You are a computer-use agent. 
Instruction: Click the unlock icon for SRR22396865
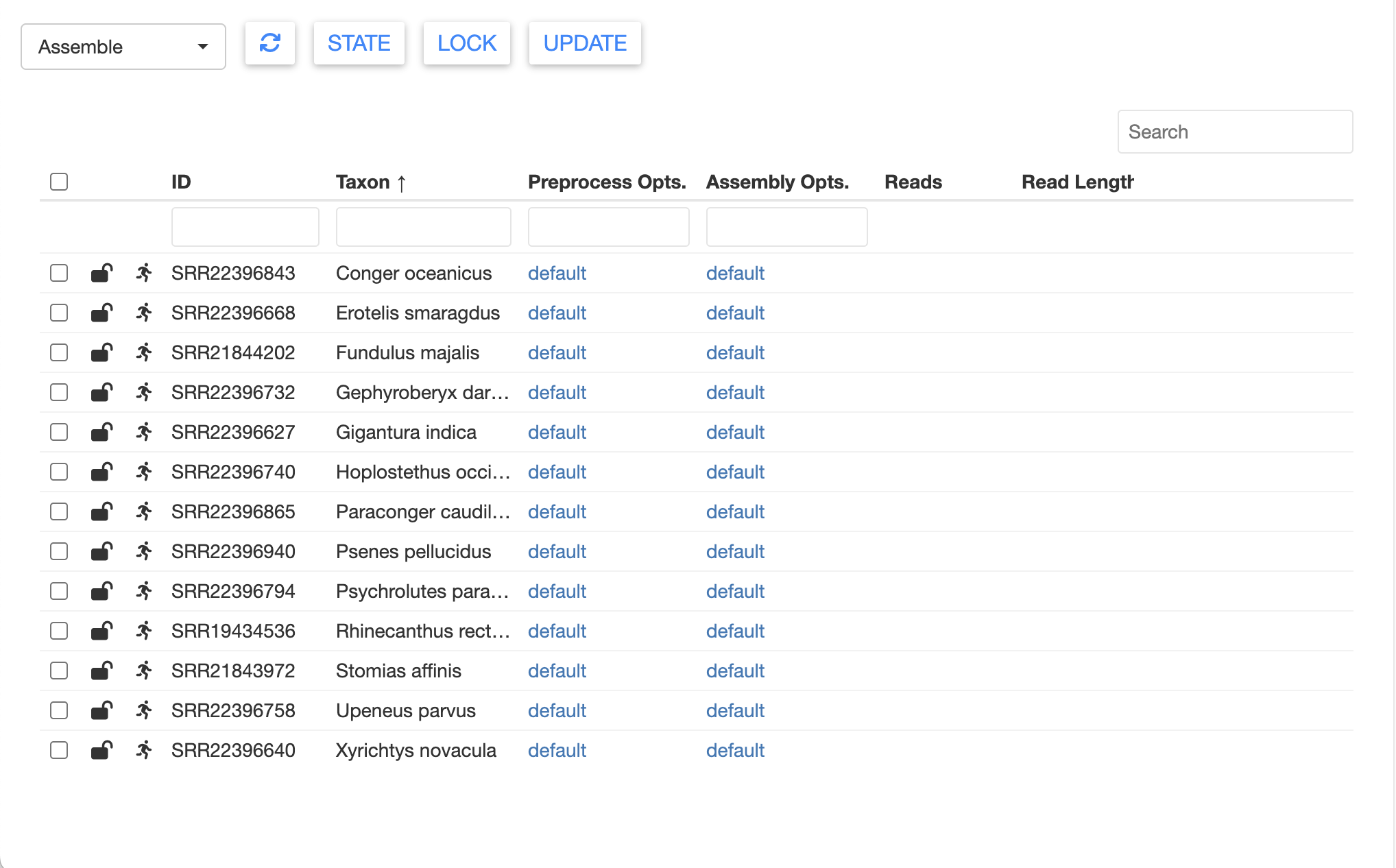point(101,511)
